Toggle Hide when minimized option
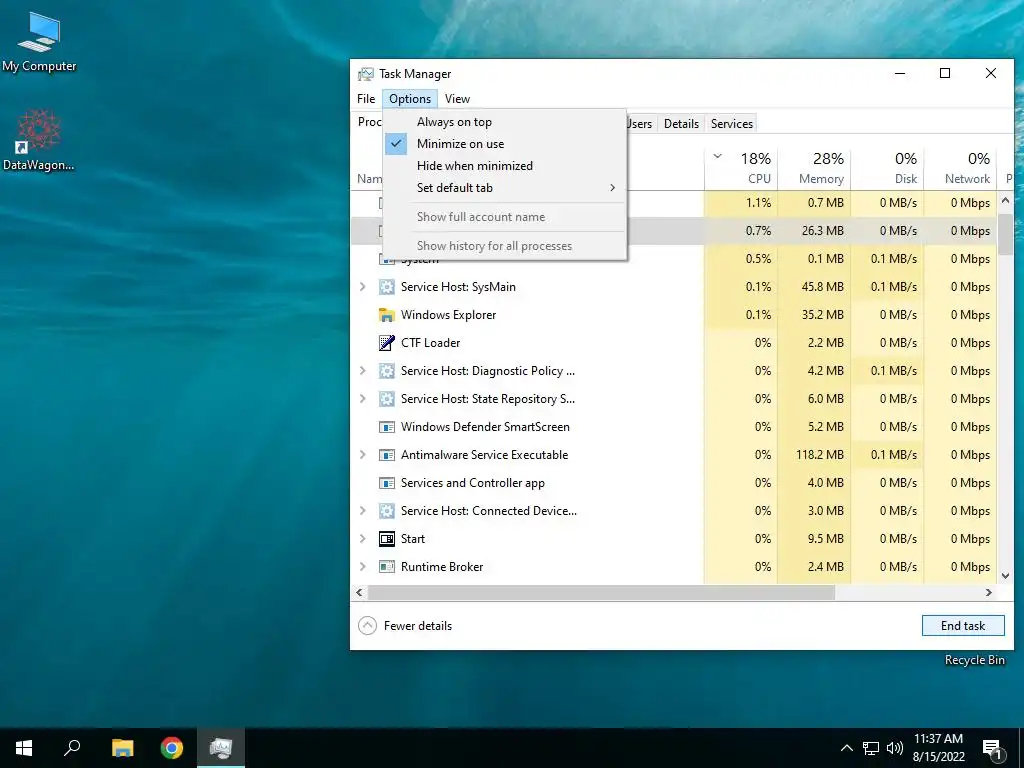The image size is (1024, 768). pos(505,166)
